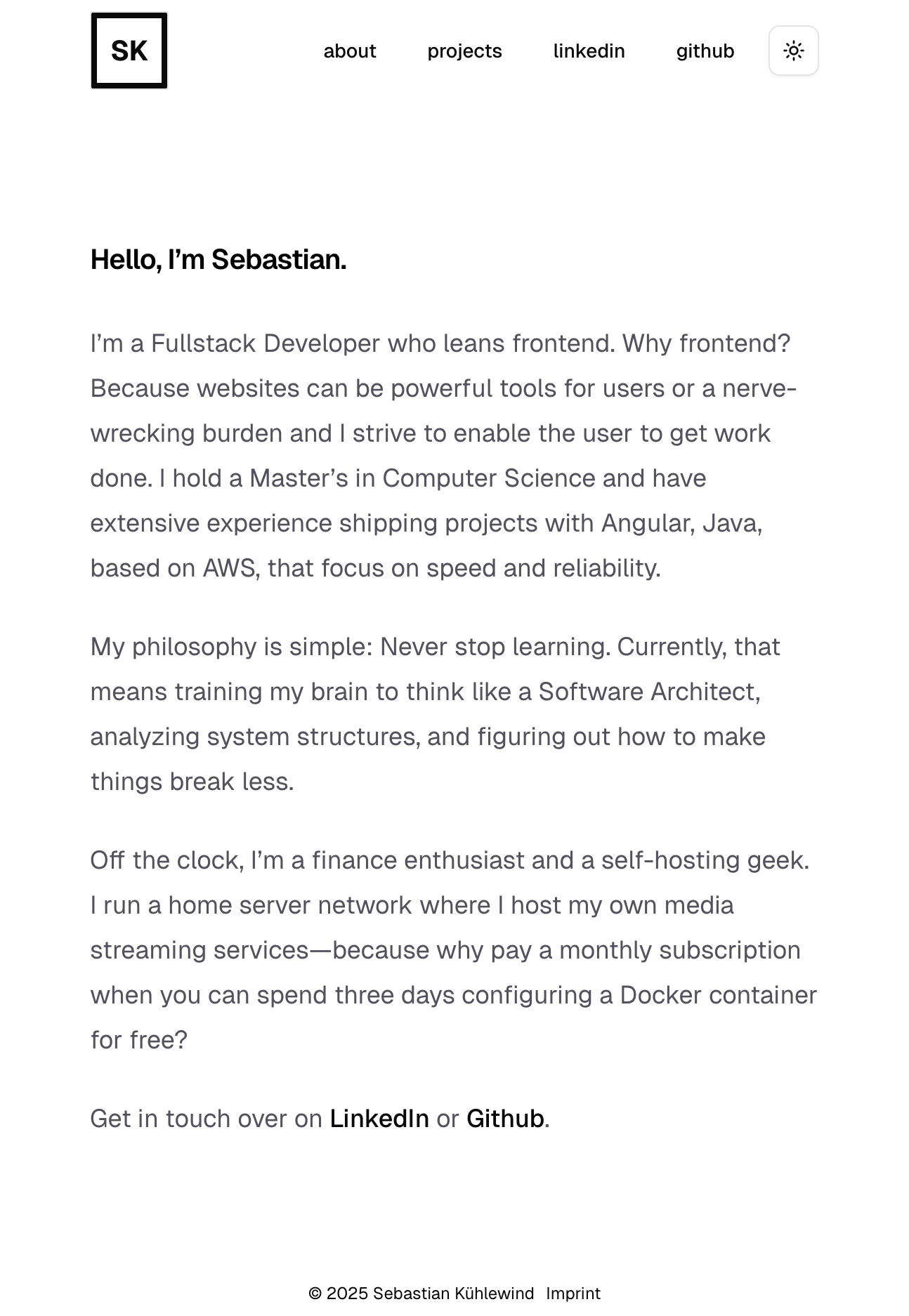Image resolution: width=909 pixels, height=1316 pixels.
Task: Toggle the light/dark theme sun button
Action: (x=793, y=51)
